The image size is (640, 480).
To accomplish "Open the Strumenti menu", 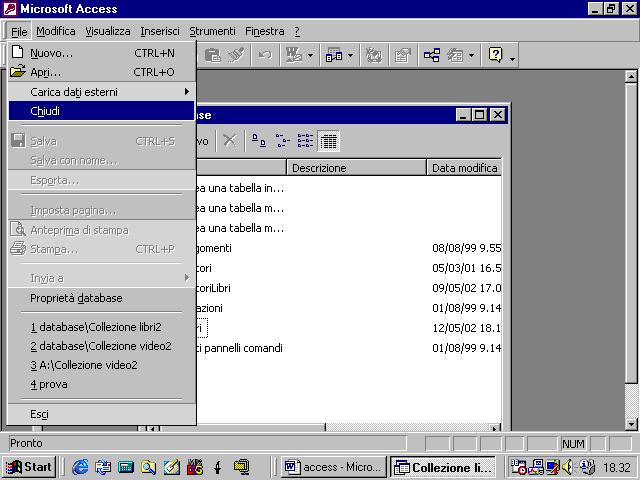I will pyautogui.click(x=212, y=31).
